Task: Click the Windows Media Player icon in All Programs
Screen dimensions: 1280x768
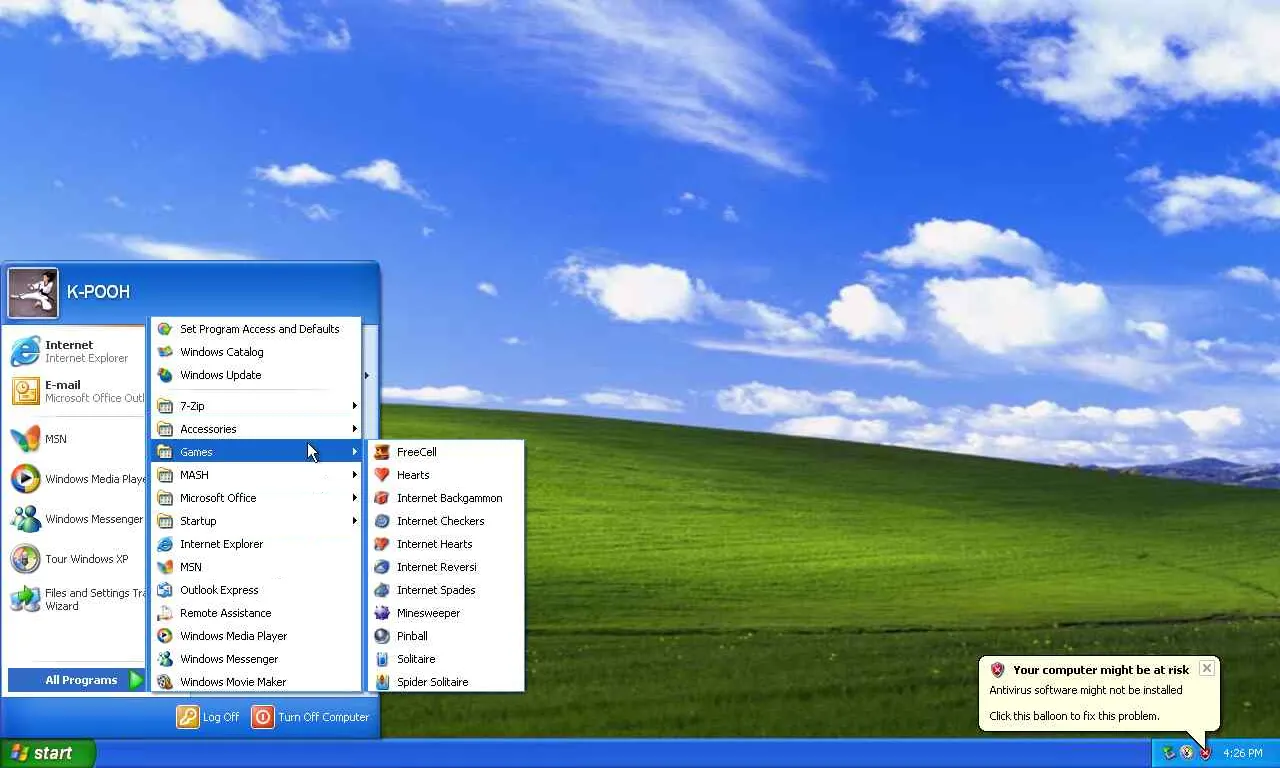Action: coord(164,636)
